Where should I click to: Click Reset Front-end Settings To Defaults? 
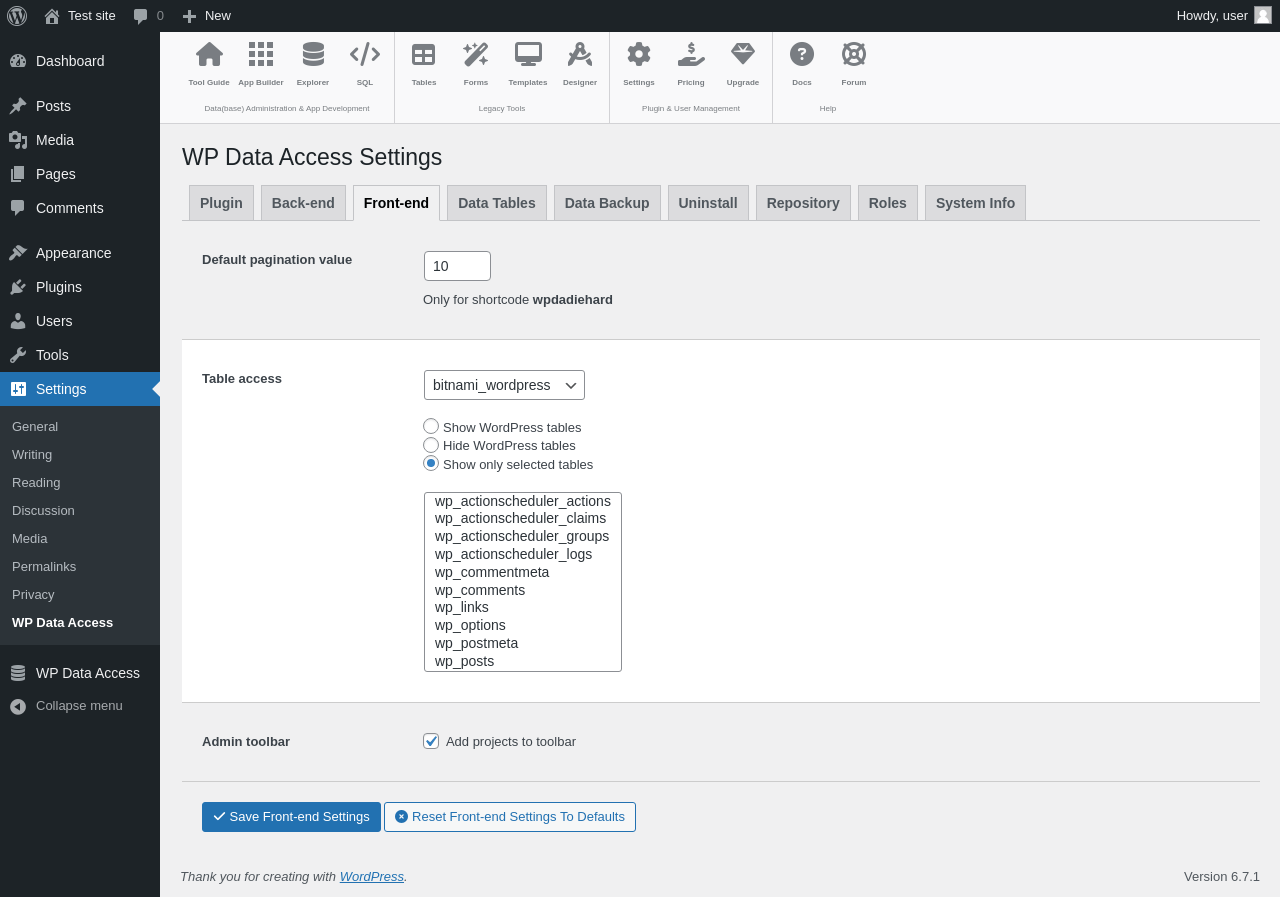(x=510, y=817)
